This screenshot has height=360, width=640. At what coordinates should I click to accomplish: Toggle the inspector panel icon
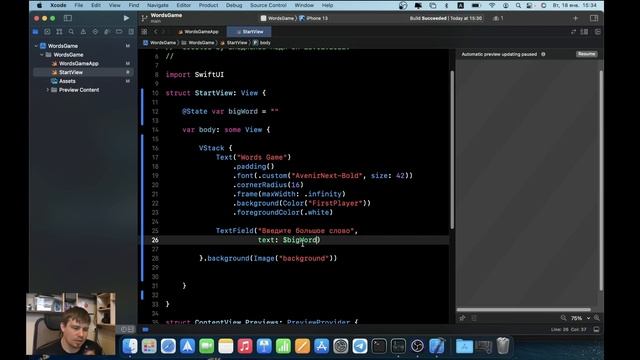594,18
